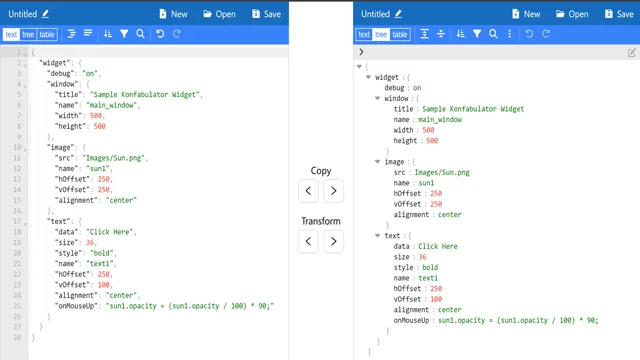The height and width of the screenshot is (360, 640).
Task: Switch right panel to text mode
Action: click(x=364, y=34)
